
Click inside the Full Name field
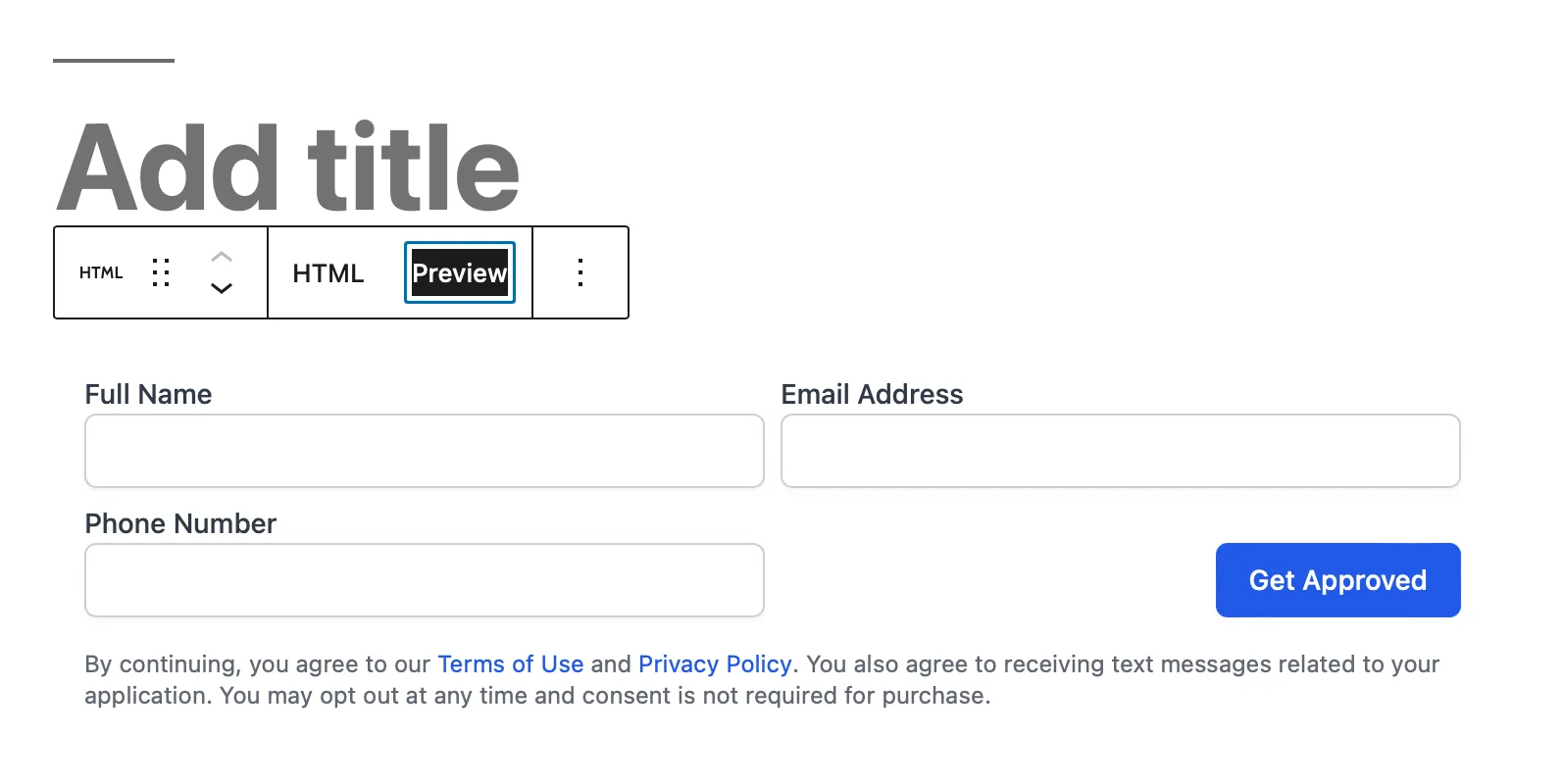coord(424,451)
